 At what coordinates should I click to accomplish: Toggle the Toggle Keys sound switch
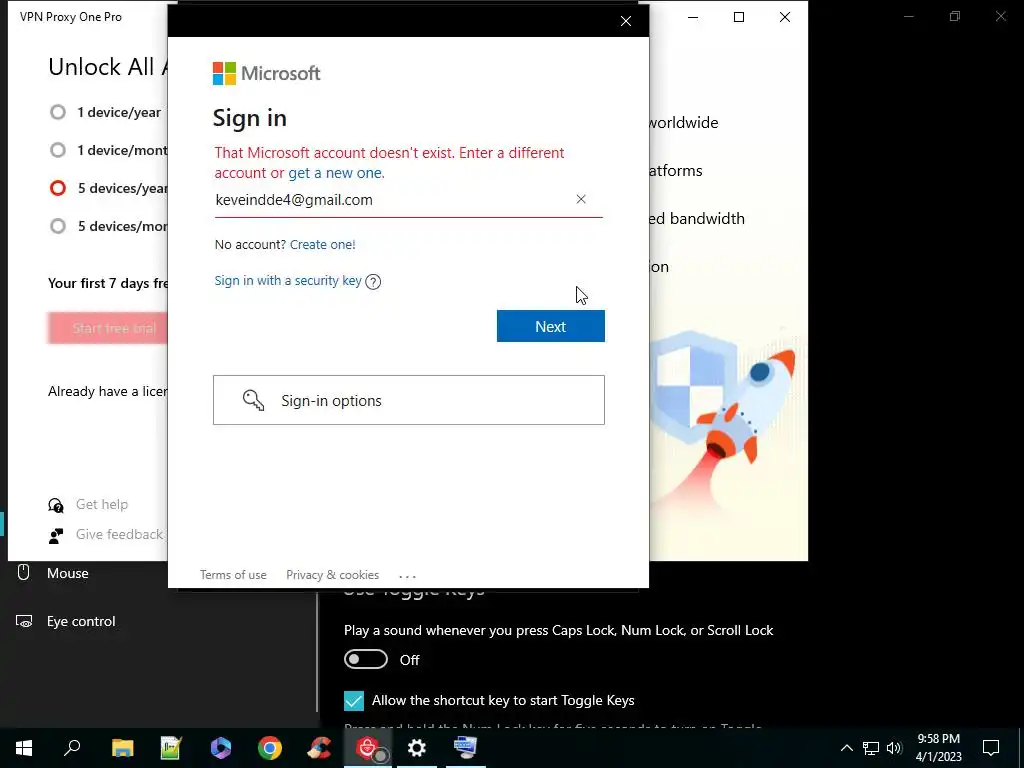[366, 660]
